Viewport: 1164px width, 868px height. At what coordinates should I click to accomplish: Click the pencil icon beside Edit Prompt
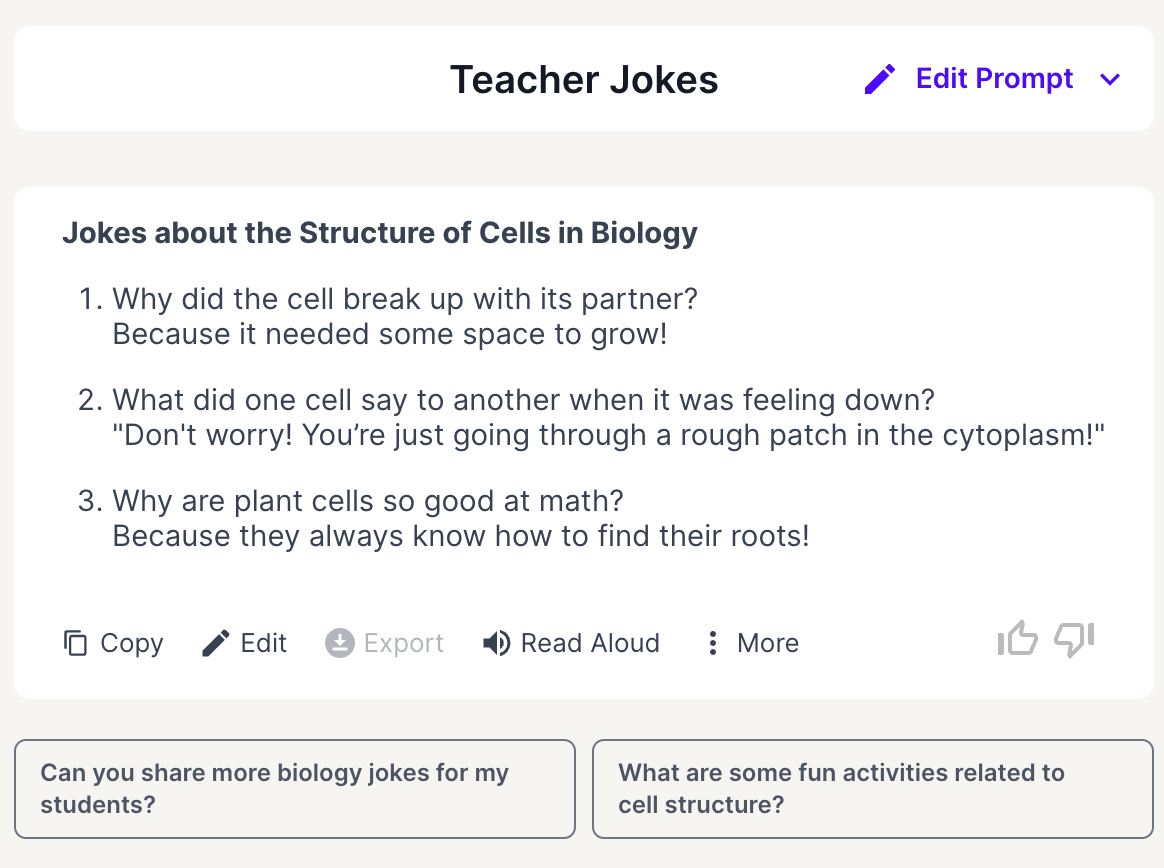click(880, 79)
